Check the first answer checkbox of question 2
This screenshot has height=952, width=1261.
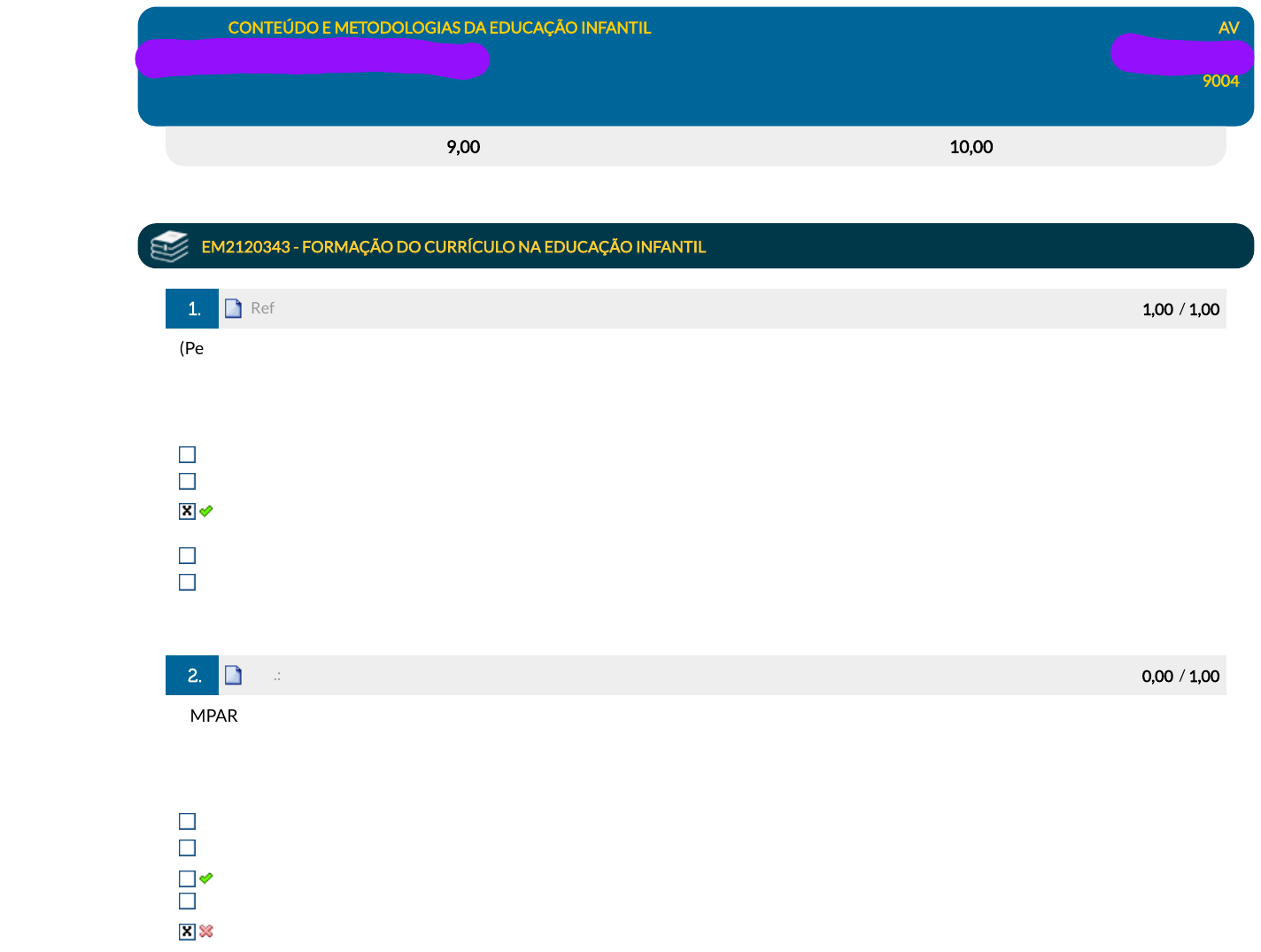[187, 822]
